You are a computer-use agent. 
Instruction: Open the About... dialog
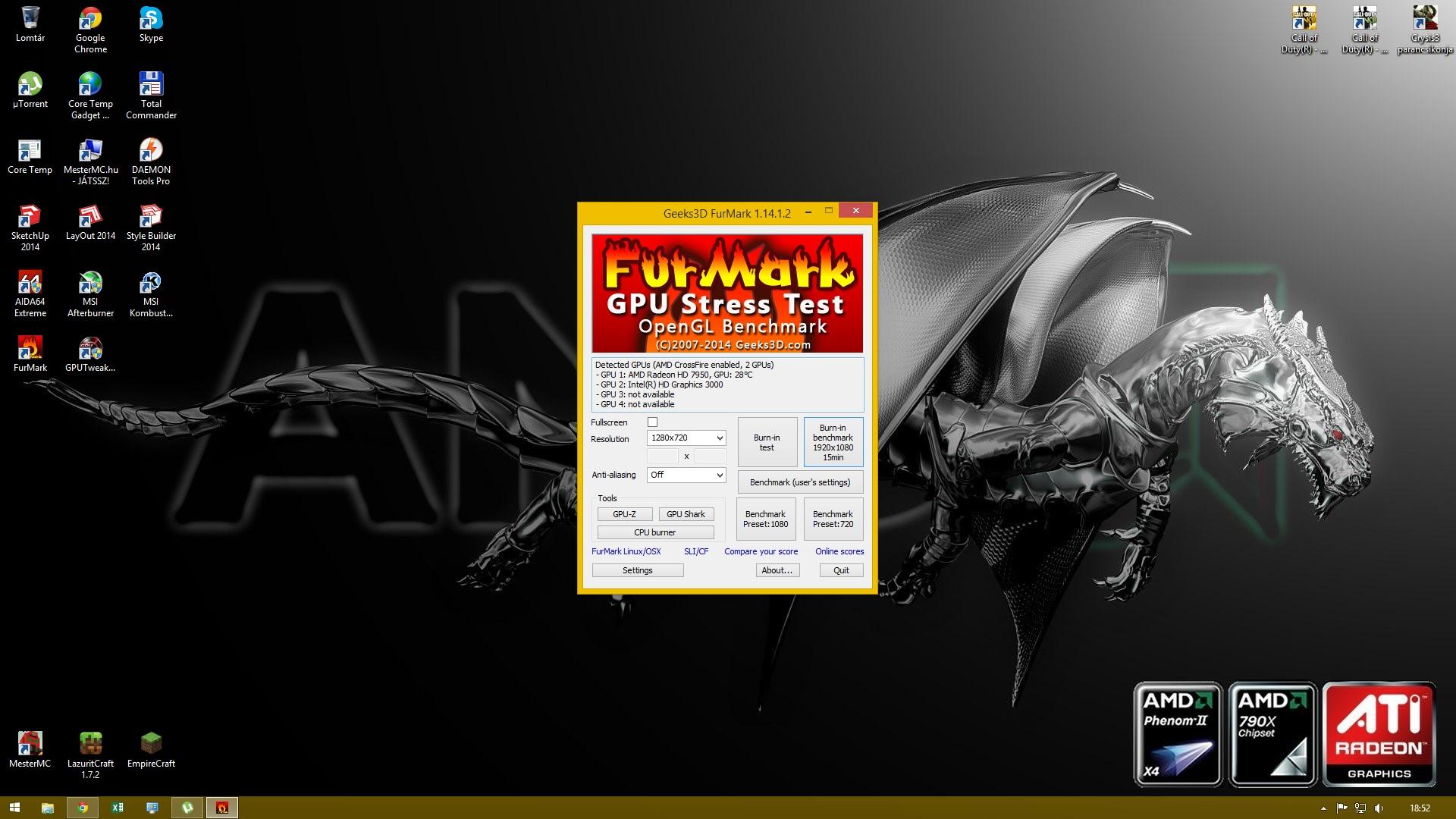(777, 570)
